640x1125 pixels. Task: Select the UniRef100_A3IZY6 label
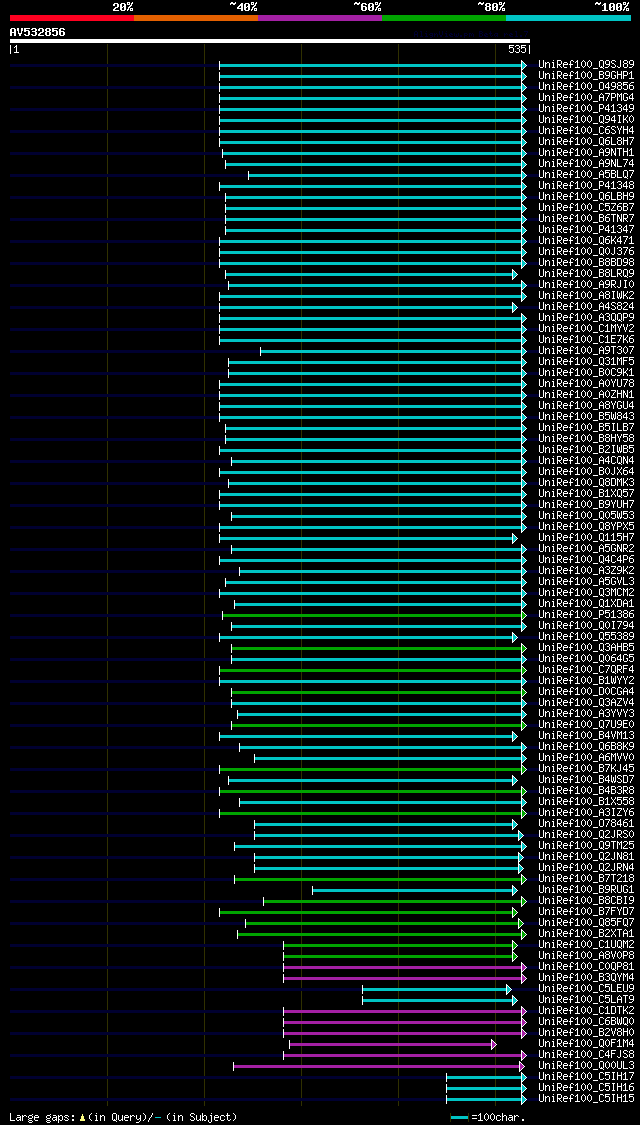point(586,813)
